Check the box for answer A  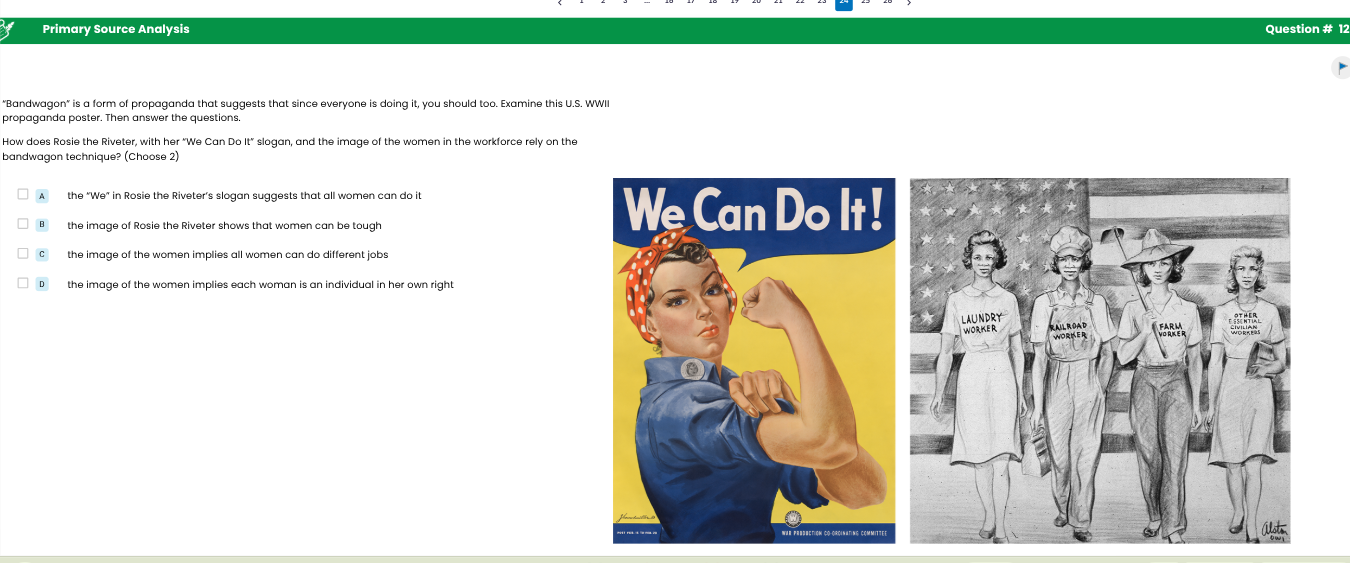point(22,195)
